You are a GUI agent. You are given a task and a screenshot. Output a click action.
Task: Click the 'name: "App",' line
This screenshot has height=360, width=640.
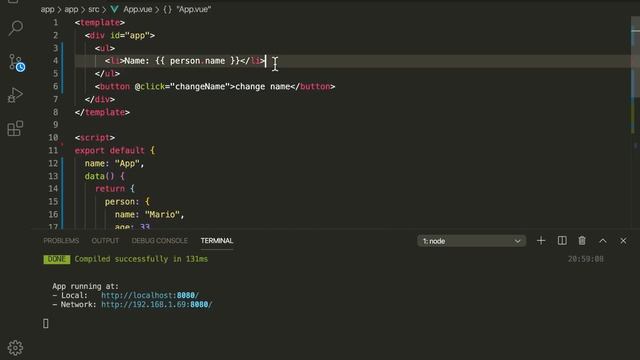point(114,163)
